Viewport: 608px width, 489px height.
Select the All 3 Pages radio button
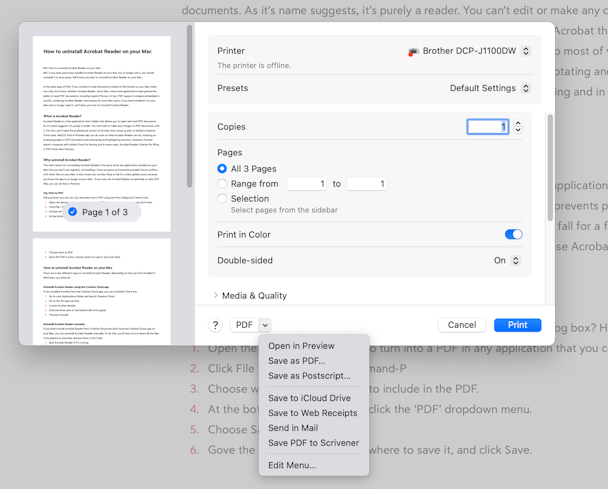tap(222, 169)
